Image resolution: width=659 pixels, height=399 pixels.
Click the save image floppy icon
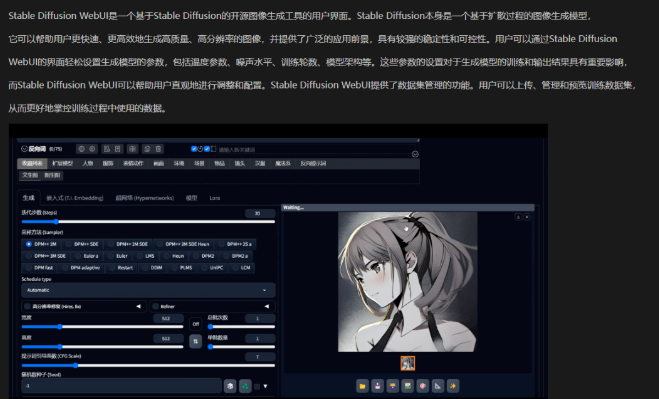(377, 386)
